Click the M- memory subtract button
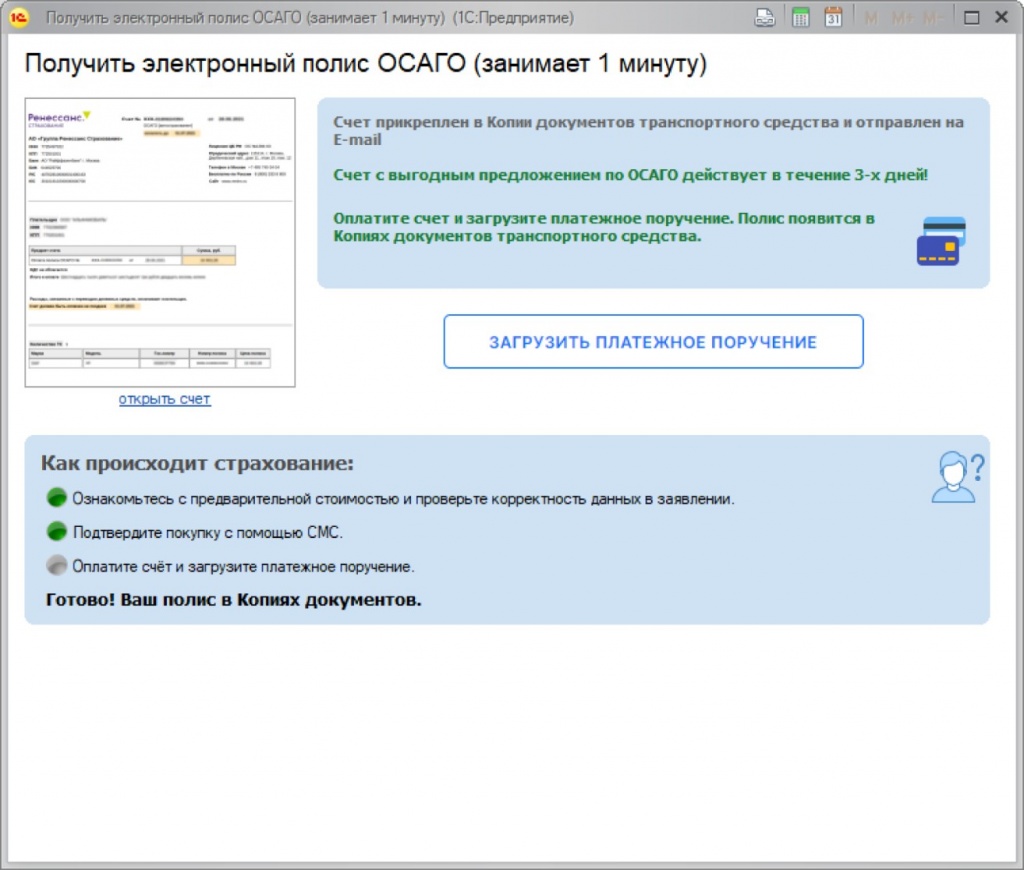This screenshot has width=1024, height=870. pyautogui.click(x=933, y=18)
